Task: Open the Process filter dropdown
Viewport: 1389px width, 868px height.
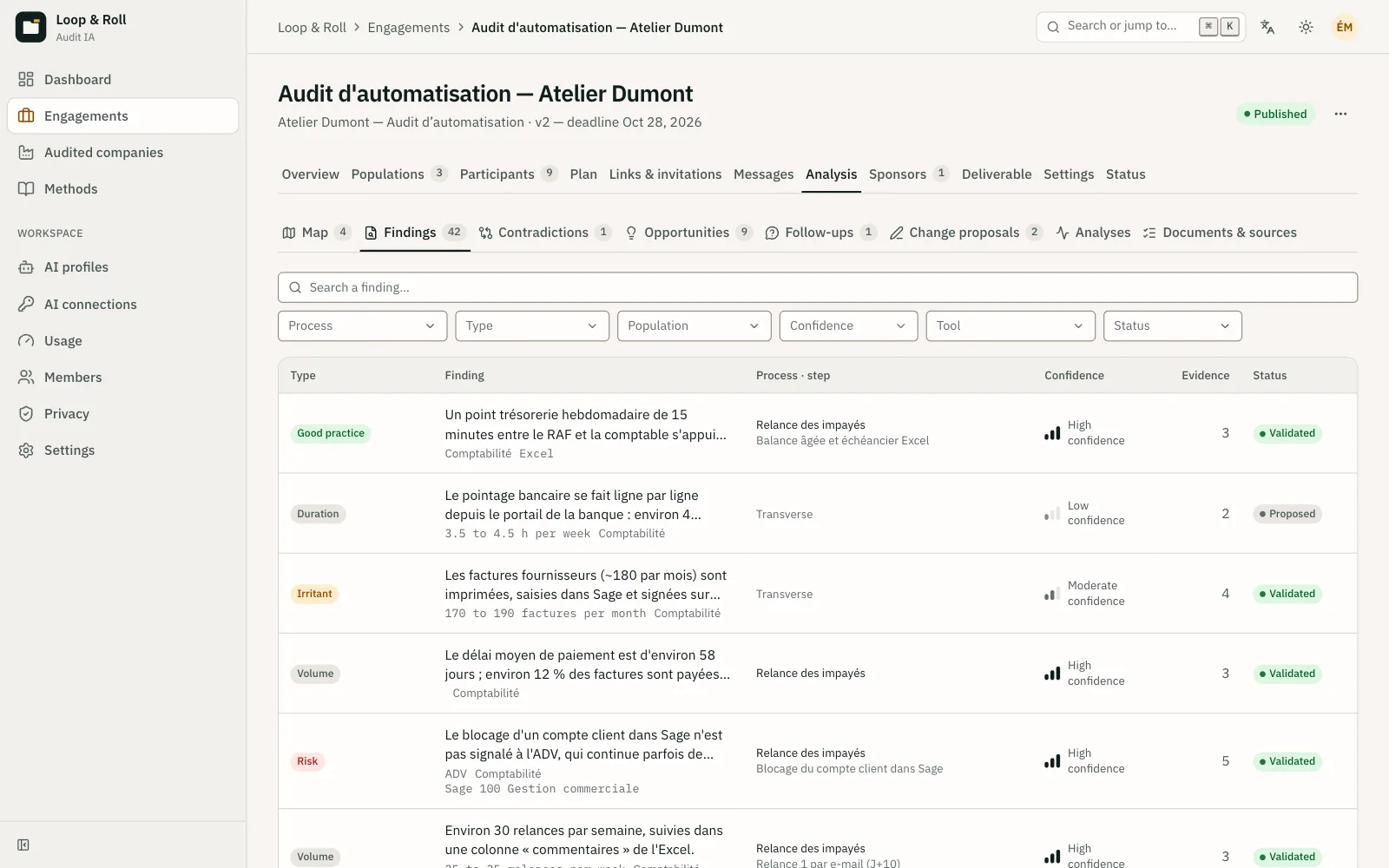Action: tap(362, 325)
